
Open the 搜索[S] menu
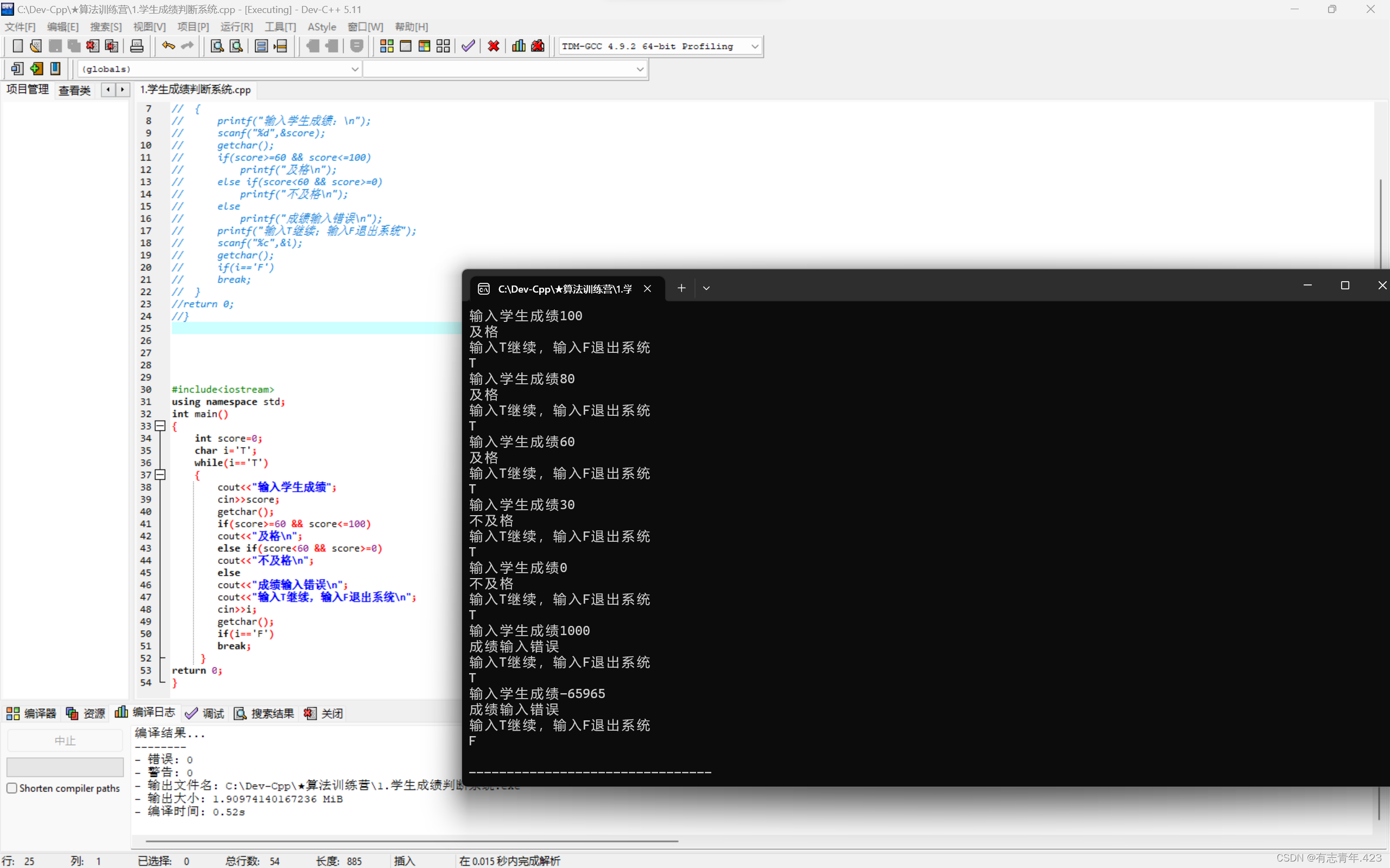[x=106, y=27]
